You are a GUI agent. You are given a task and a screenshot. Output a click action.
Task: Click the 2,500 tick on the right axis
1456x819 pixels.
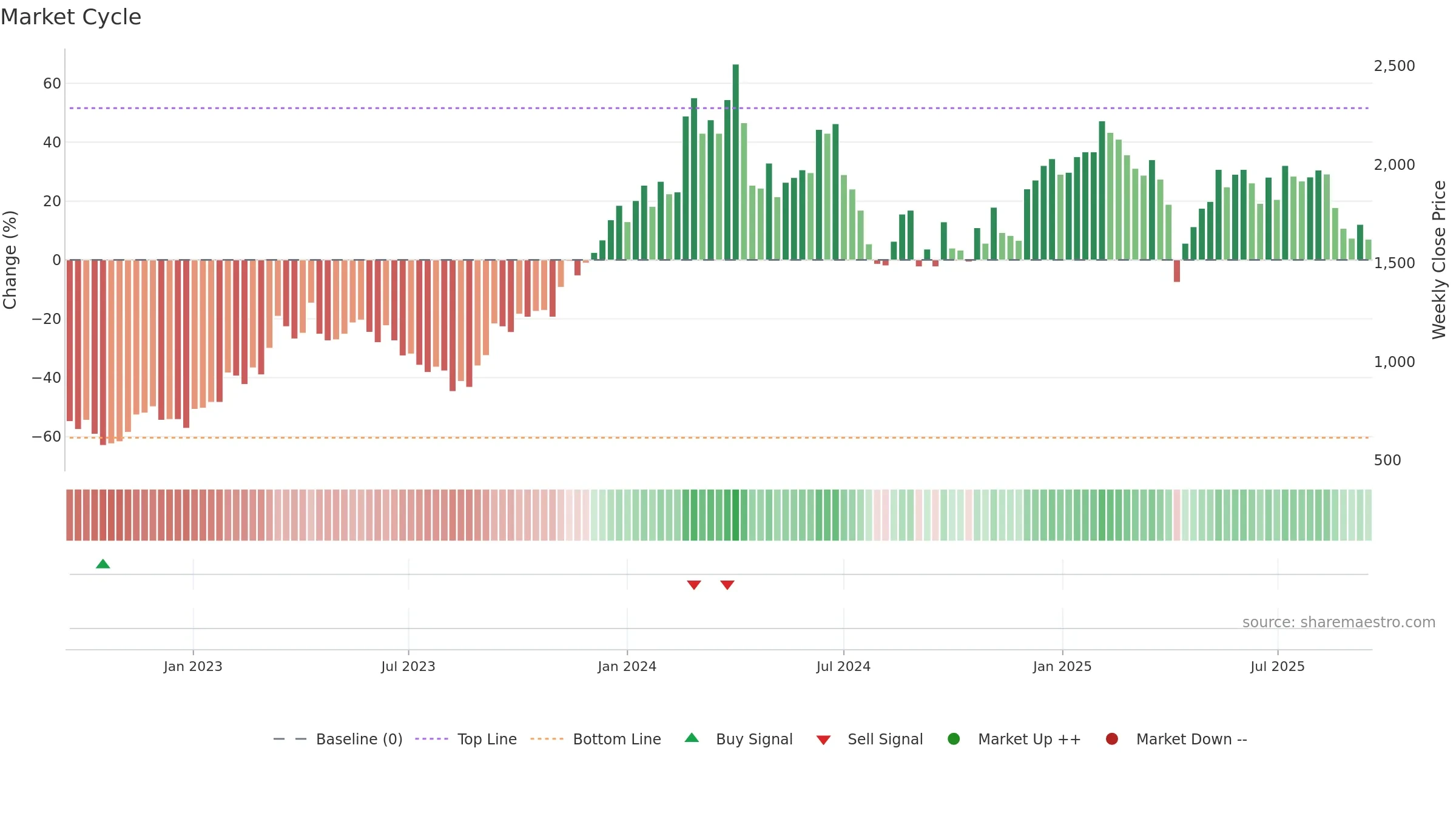[1394, 66]
